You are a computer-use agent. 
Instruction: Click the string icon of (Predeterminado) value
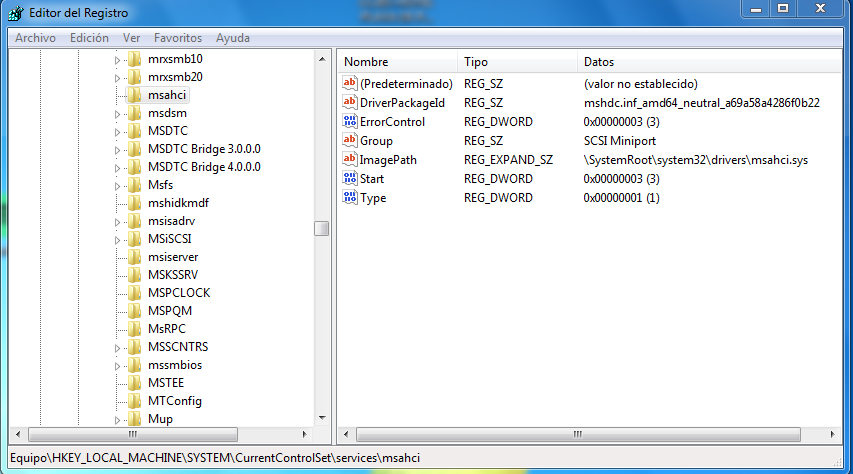[x=349, y=83]
